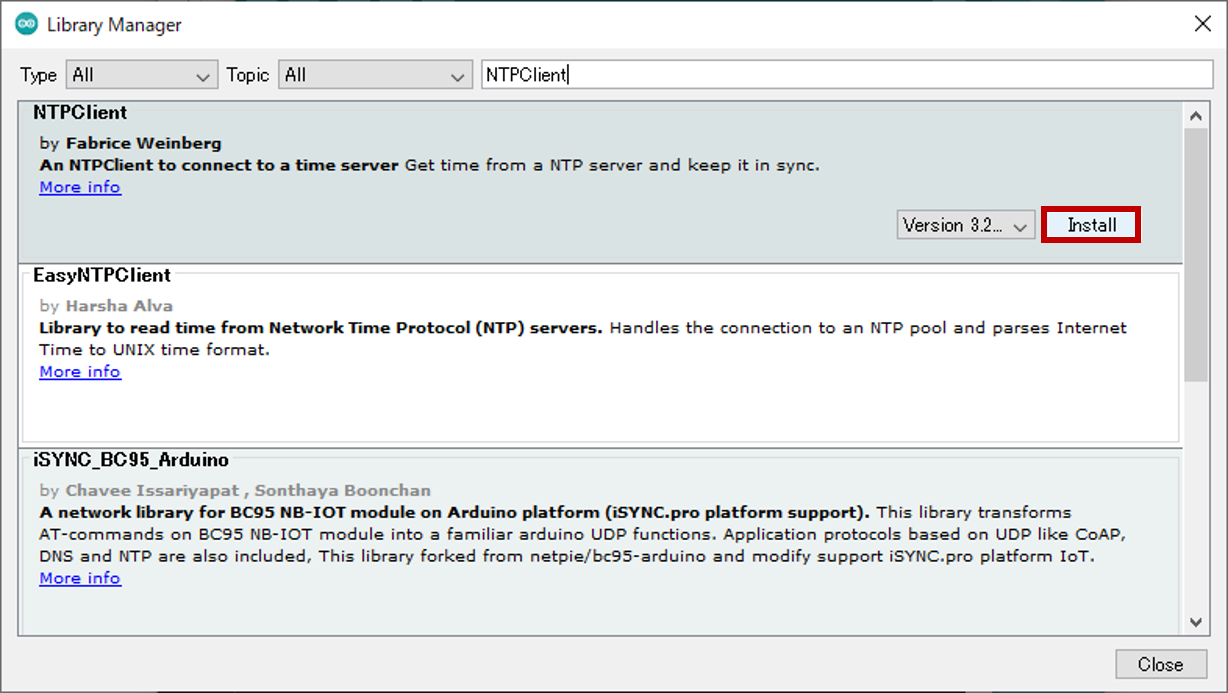1228x693 pixels.
Task: Click the NTPClient search input field
Action: 843,74
